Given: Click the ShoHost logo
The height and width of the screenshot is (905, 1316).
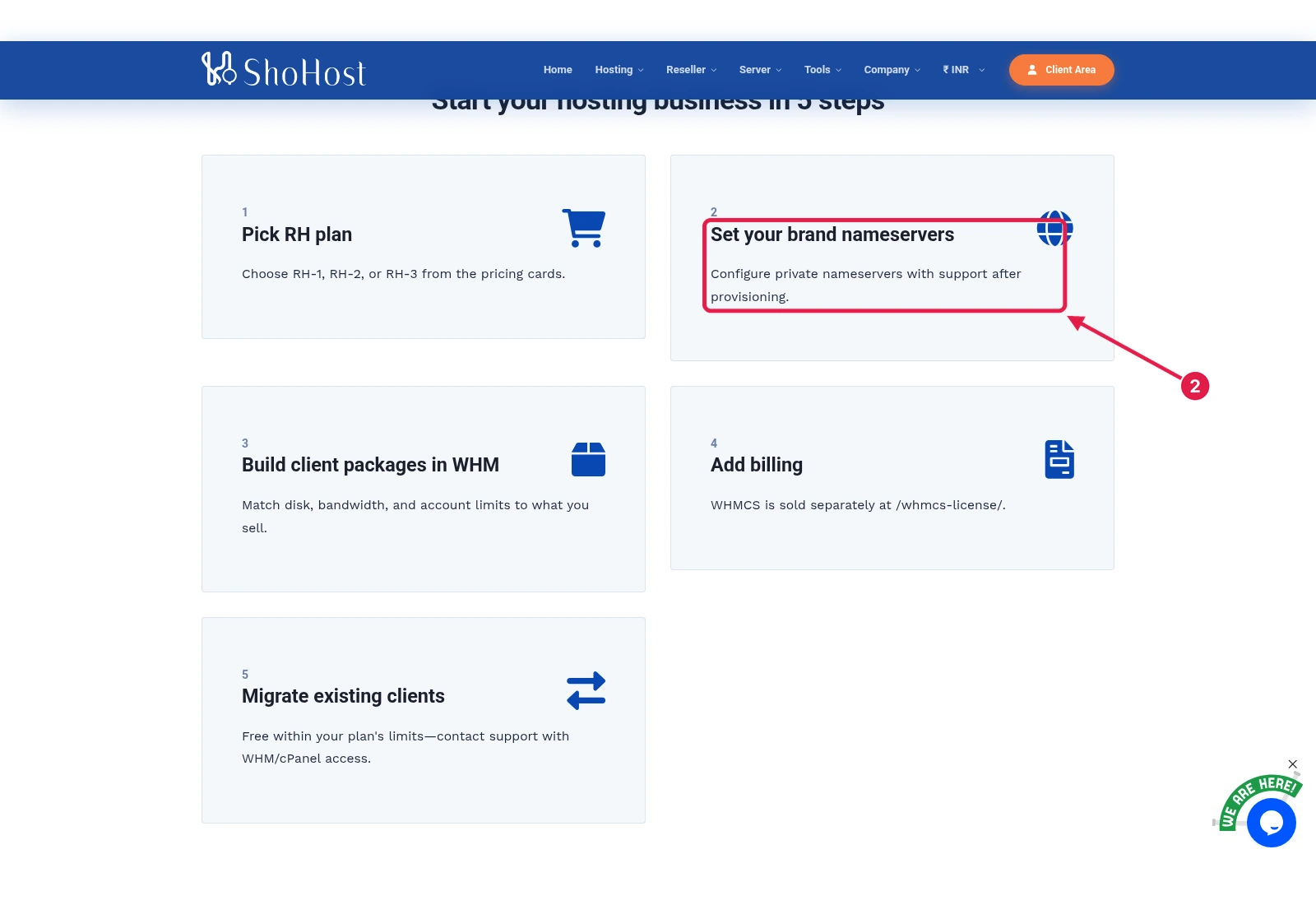Looking at the screenshot, I should (284, 70).
